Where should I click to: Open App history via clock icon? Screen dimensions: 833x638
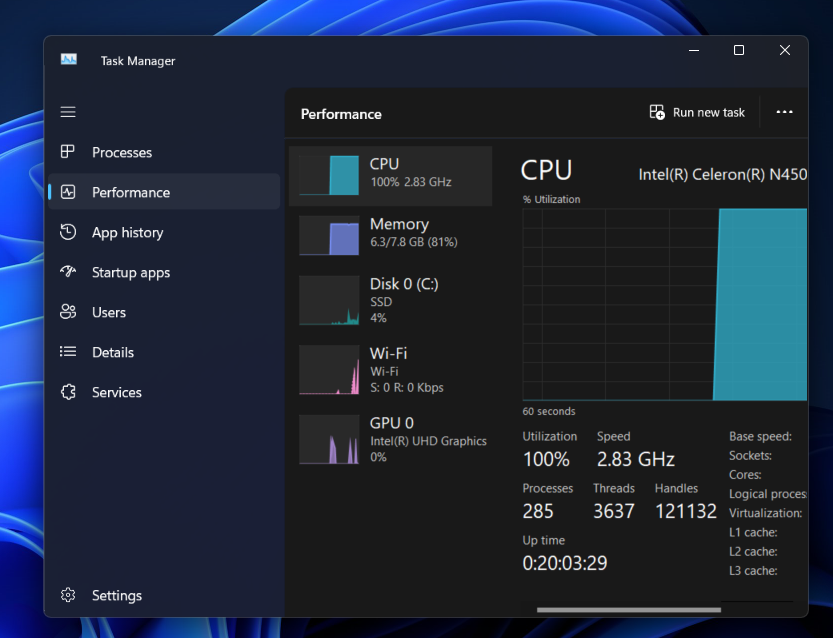pyautogui.click(x=68, y=232)
